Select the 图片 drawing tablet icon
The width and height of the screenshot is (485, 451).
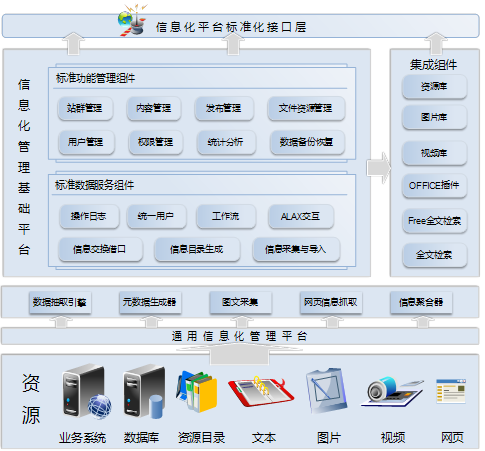tap(326, 391)
